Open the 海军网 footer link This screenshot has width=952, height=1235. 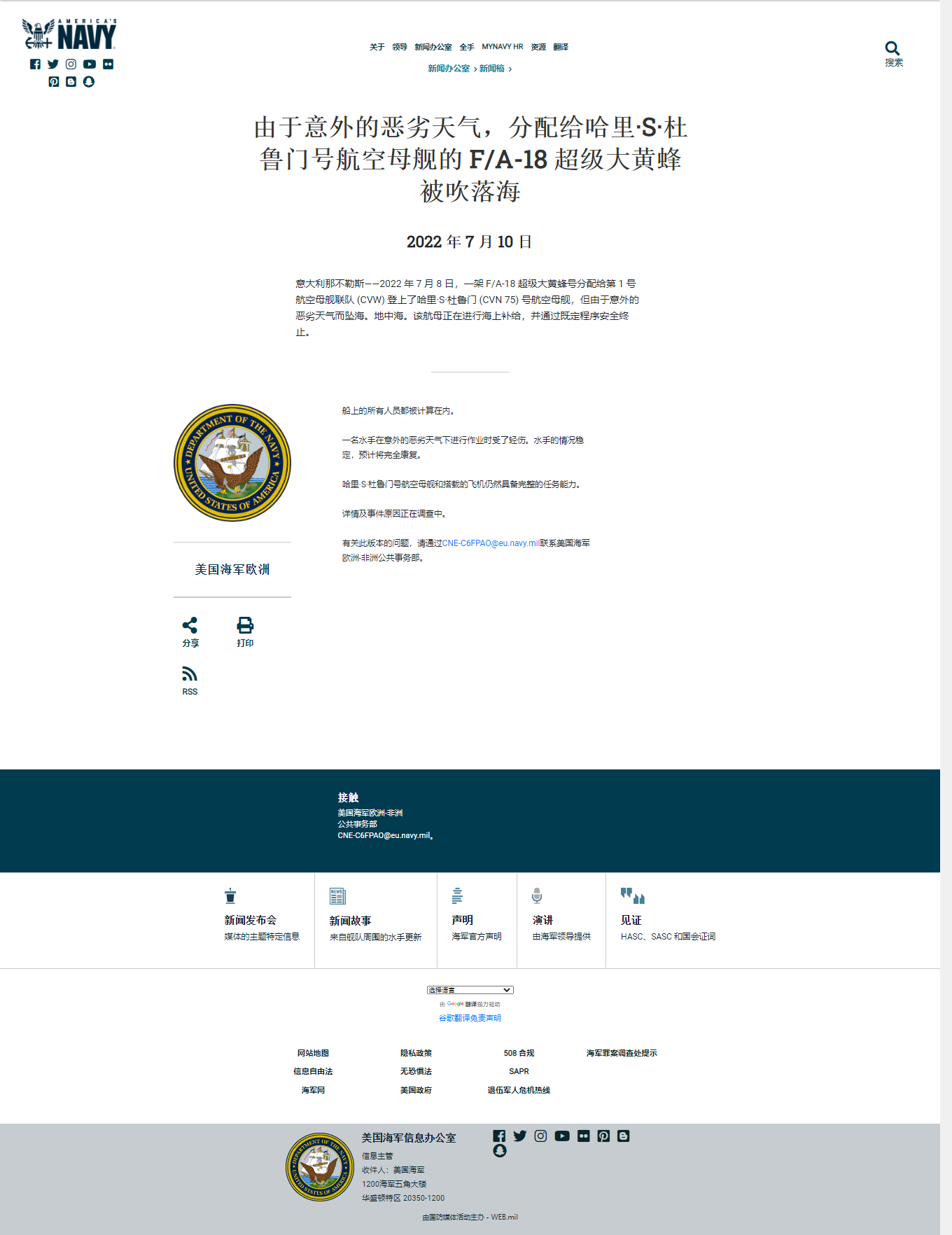click(x=313, y=1090)
